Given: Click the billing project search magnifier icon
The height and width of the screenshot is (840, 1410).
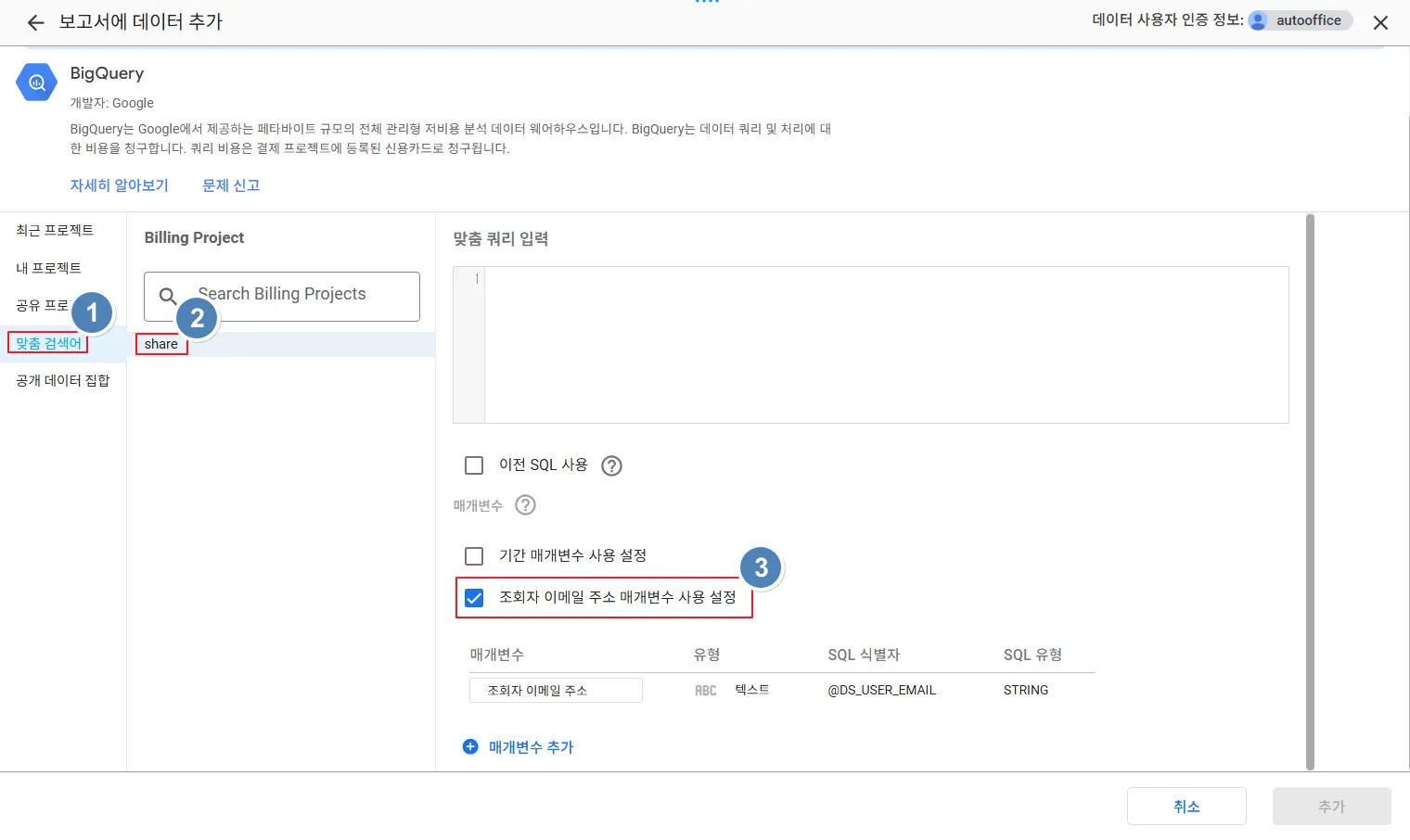Looking at the screenshot, I should click(168, 296).
